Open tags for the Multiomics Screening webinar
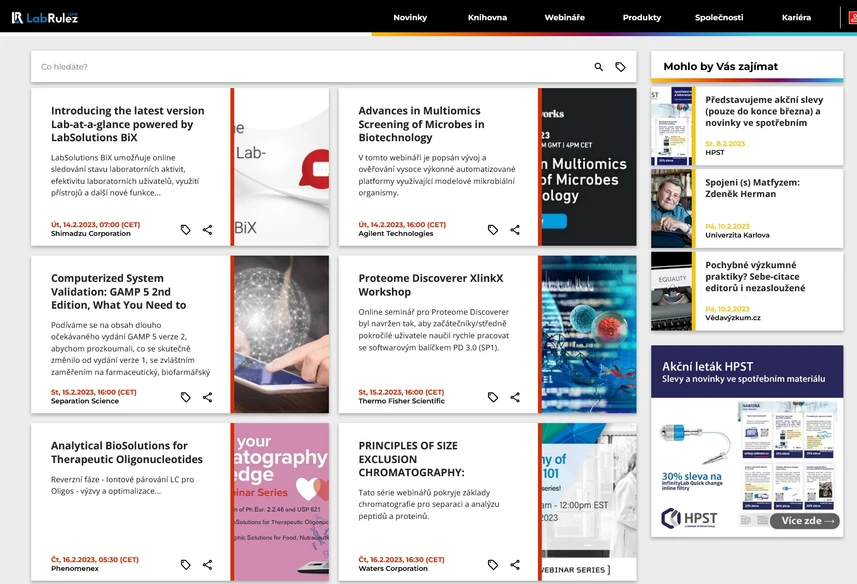This screenshot has height=584, width=857. point(493,230)
